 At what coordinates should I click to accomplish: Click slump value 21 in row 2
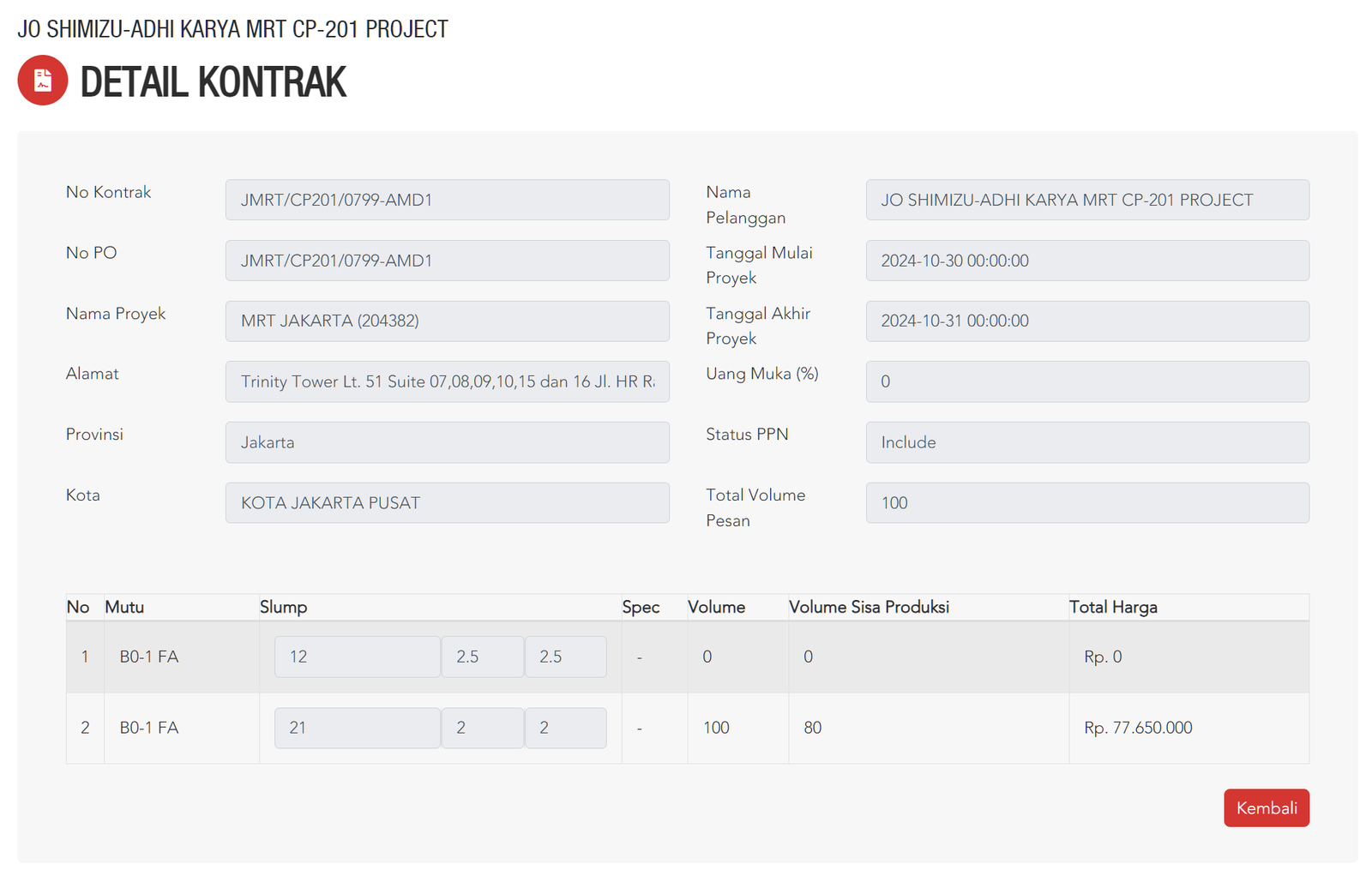[x=357, y=728]
